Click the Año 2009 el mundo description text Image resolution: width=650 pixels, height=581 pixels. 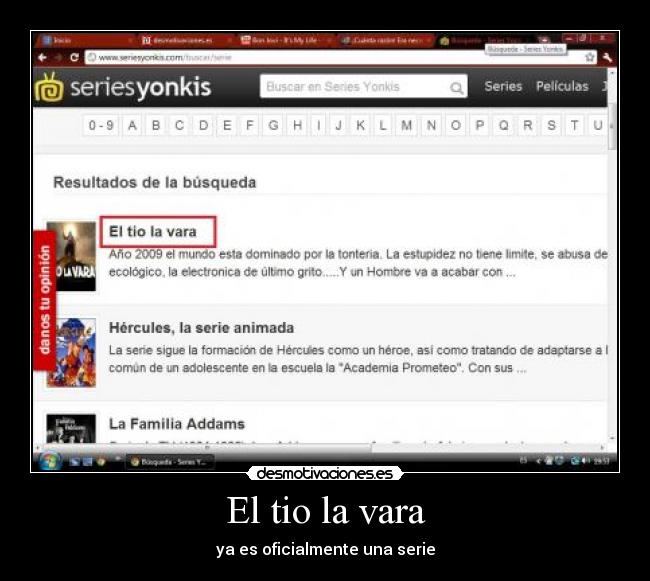(x=358, y=263)
